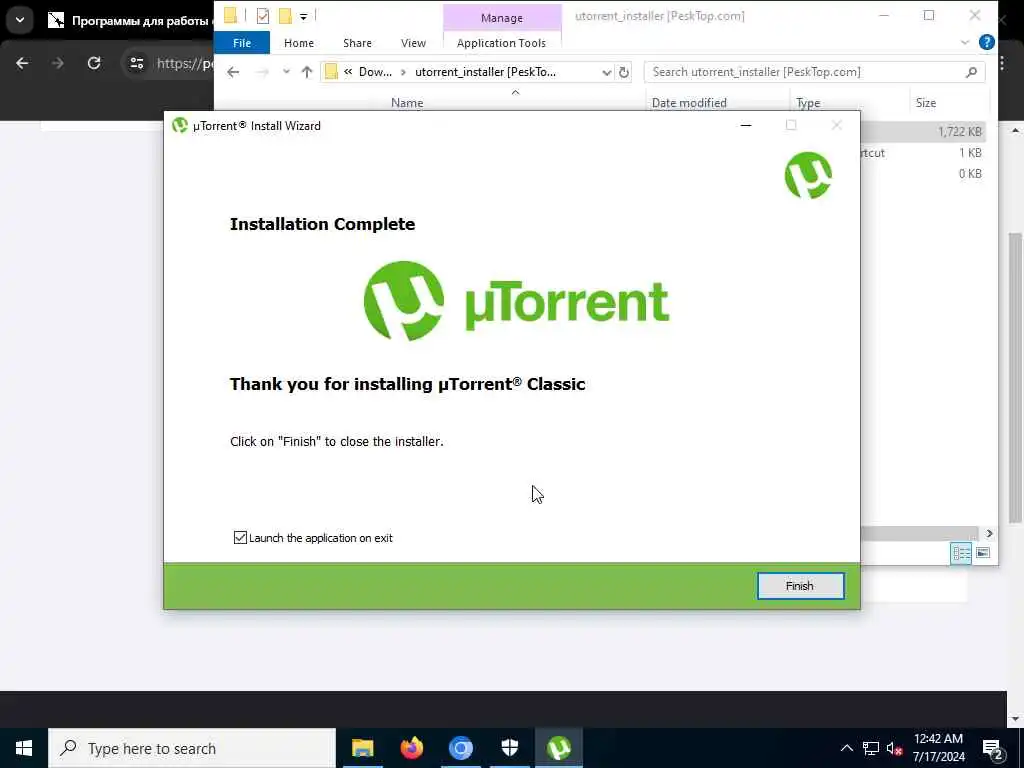Click the Properties checkmark icon in Explorer title bar
The image size is (1024, 768).
click(x=263, y=16)
